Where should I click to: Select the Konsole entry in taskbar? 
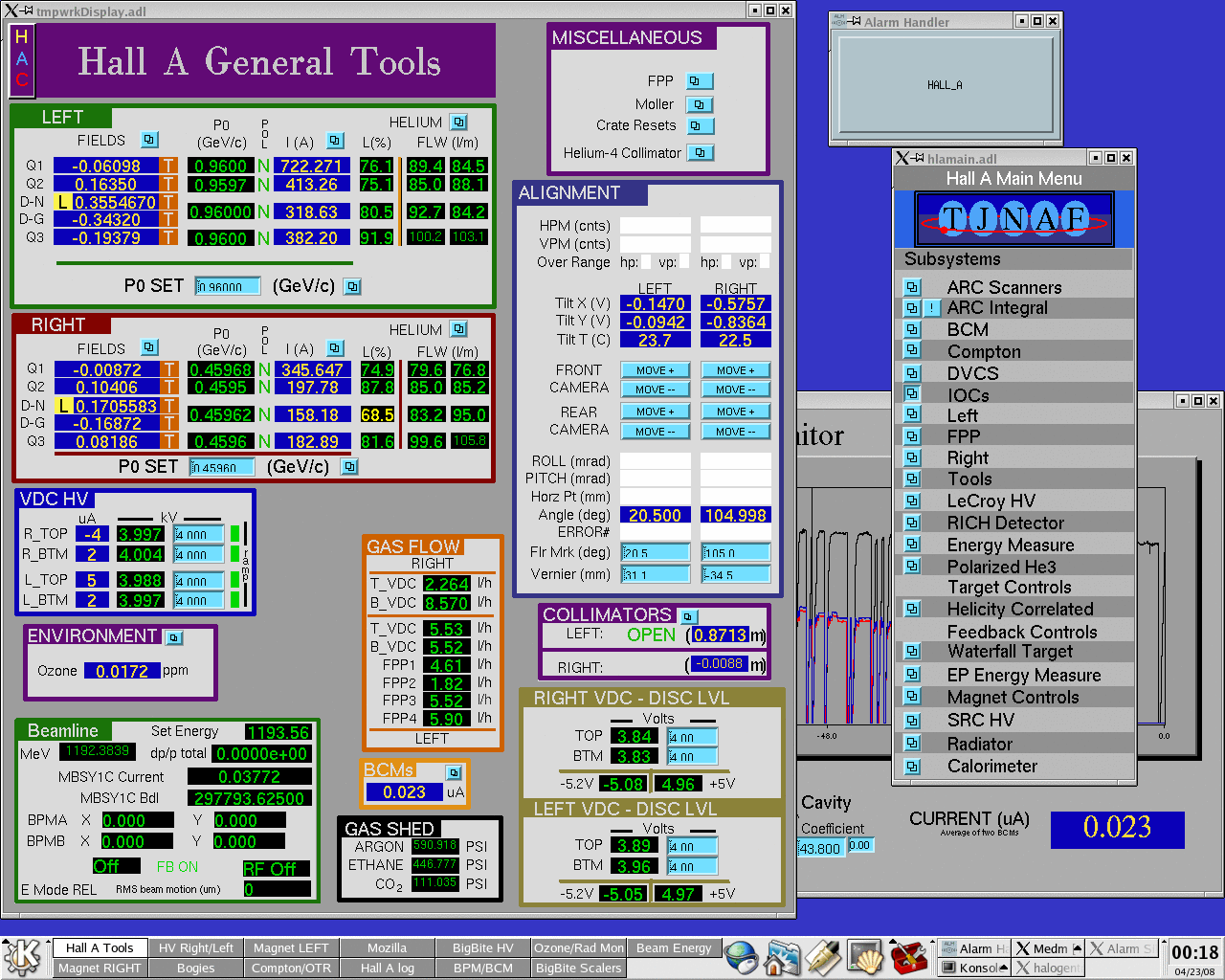pos(973,968)
